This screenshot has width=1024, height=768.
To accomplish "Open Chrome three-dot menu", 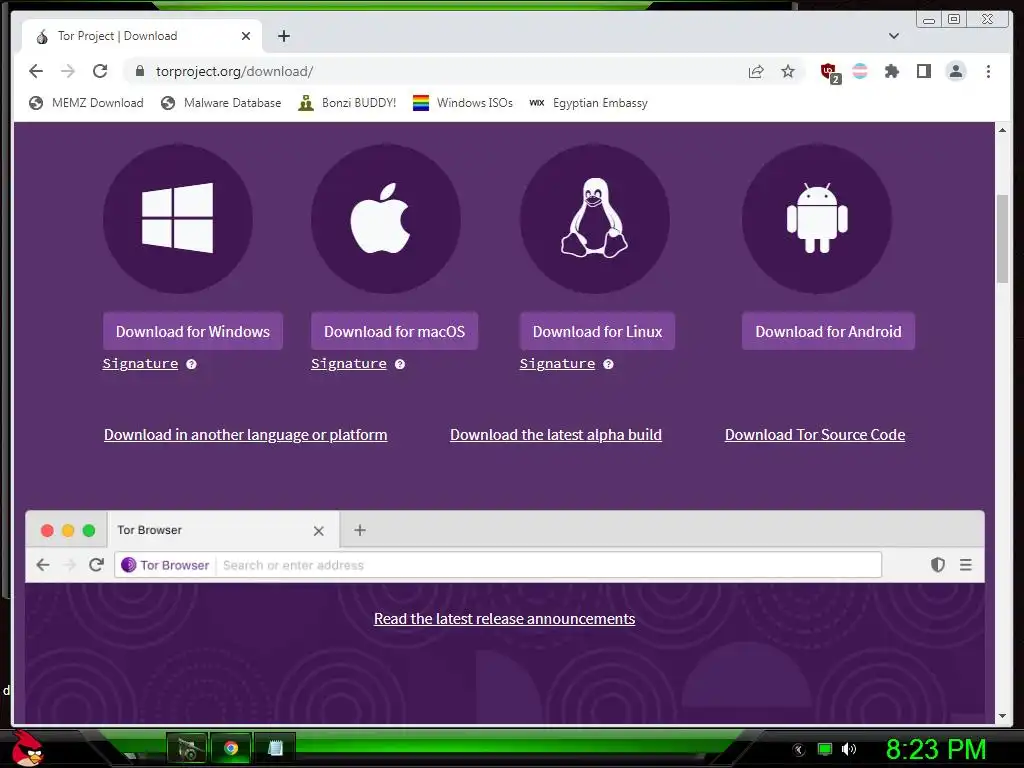I will coord(988,71).
